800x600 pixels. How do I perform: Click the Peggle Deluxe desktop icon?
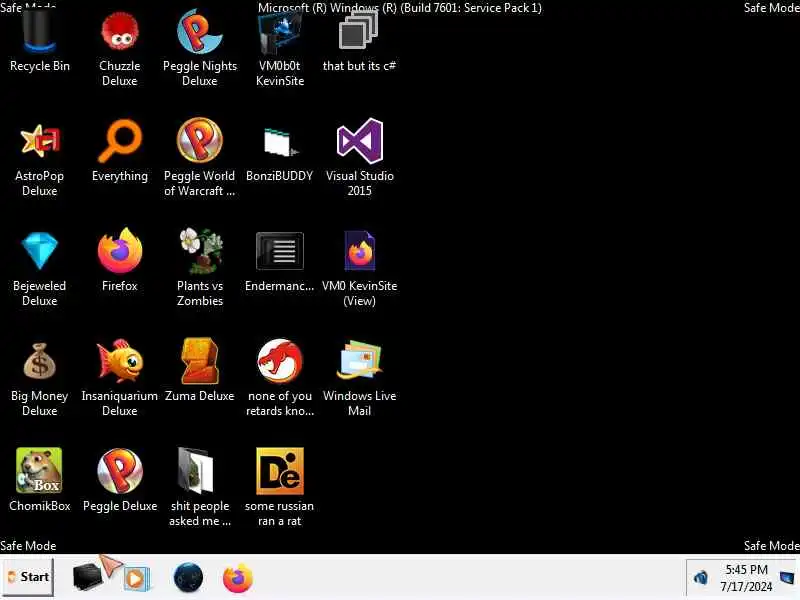(120, 470)
